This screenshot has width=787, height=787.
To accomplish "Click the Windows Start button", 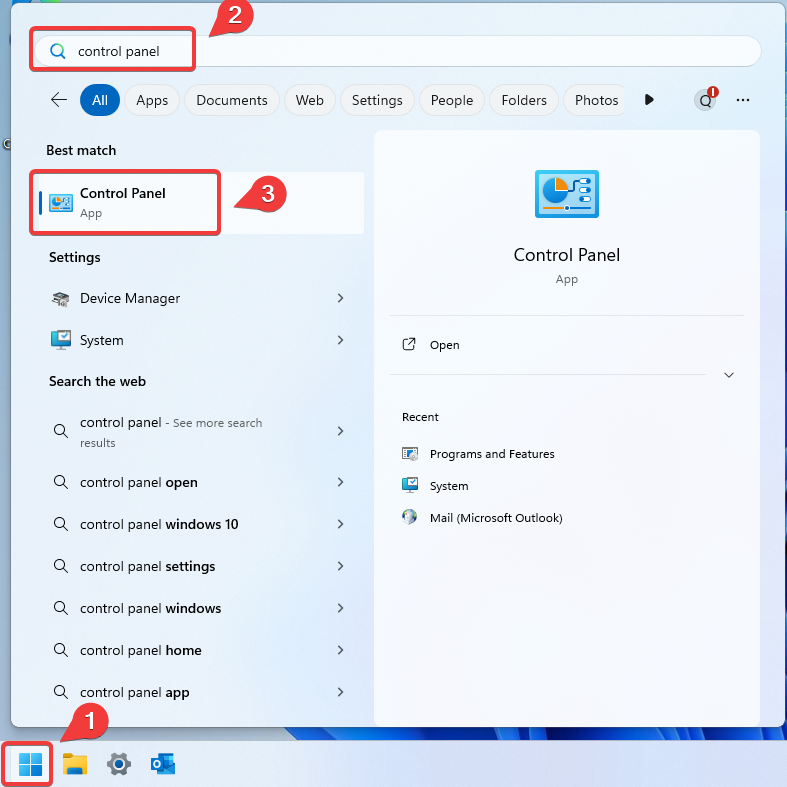I will 30,765.
